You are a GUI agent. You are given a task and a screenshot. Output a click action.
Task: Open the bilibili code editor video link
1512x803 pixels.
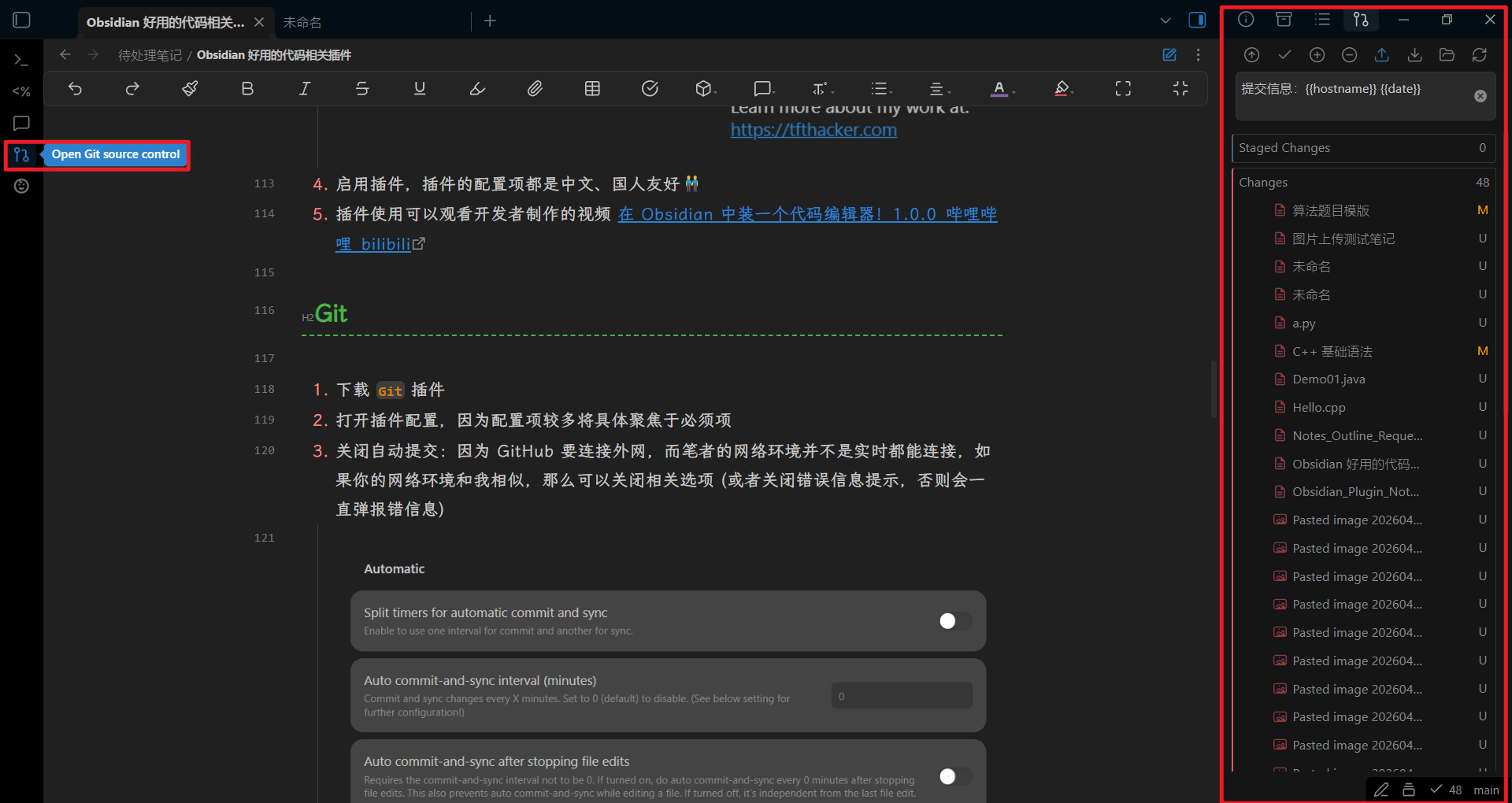[x=807, y=214]
